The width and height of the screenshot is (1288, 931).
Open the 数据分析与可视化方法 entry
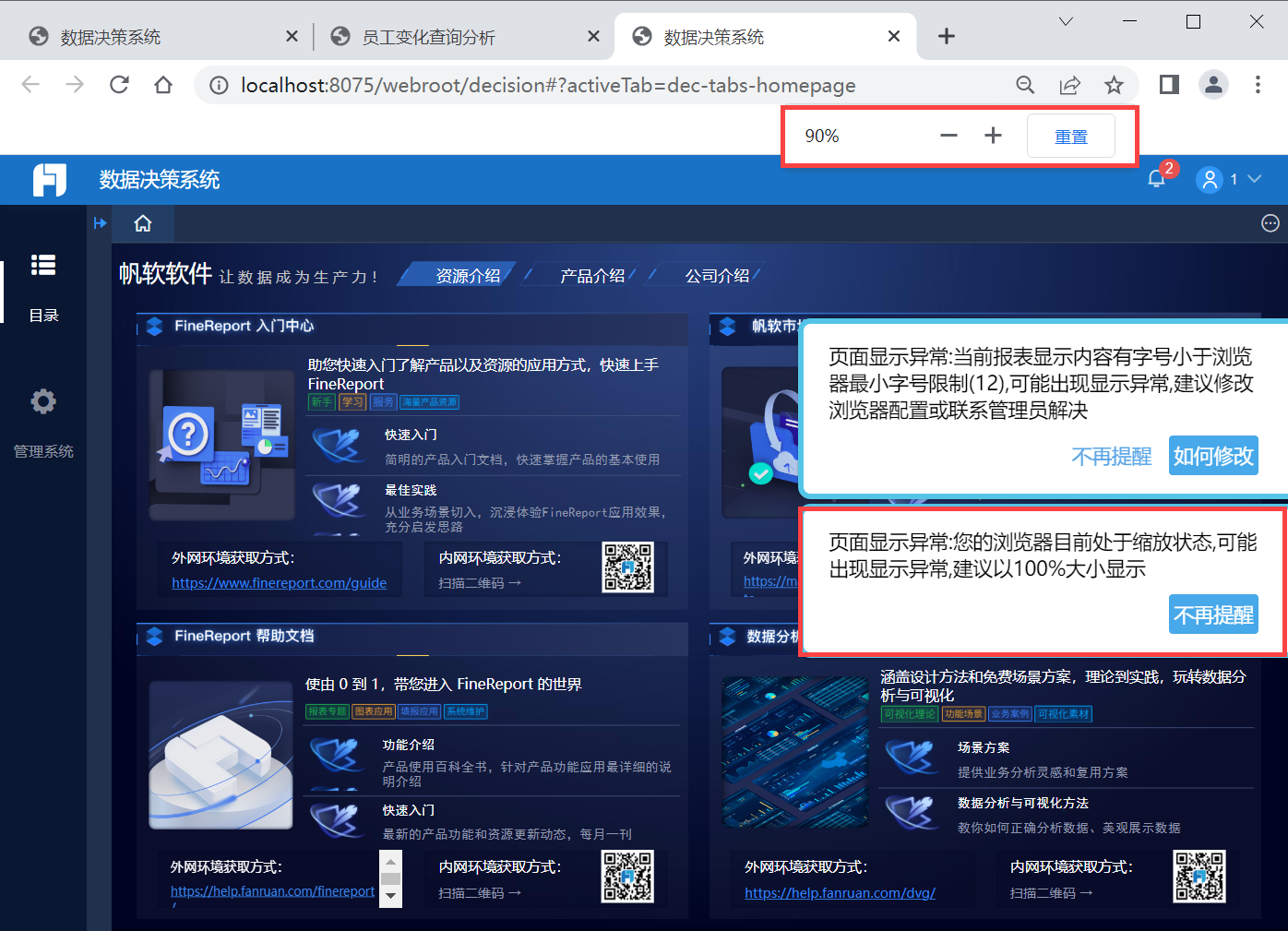coord(1023,803)
